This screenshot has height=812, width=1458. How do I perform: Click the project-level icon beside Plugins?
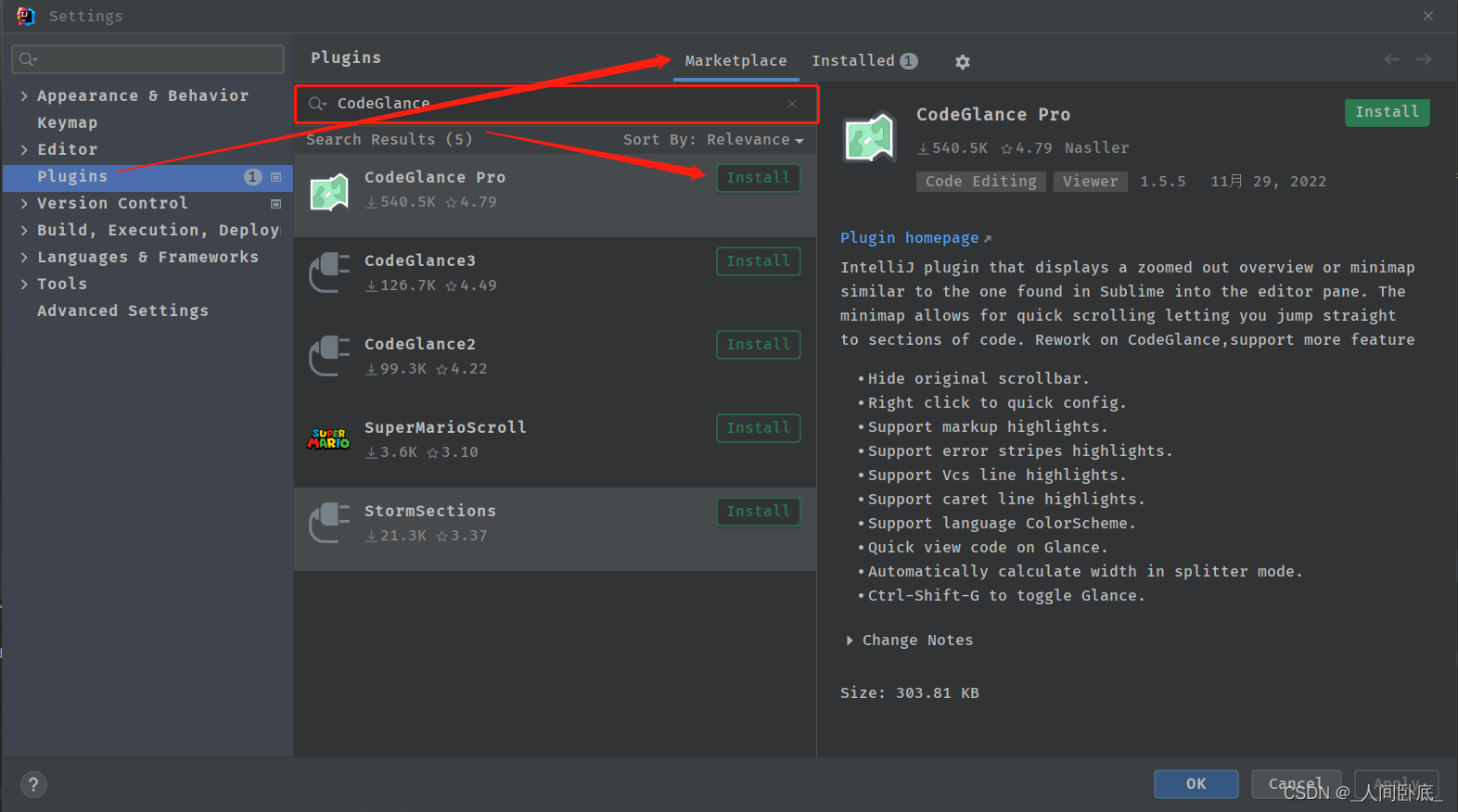(275, 177)
